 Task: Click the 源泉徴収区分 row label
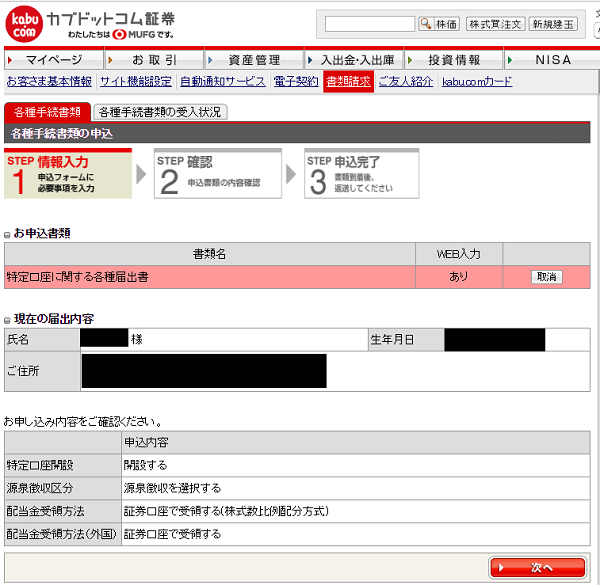[x=63, y=488]
